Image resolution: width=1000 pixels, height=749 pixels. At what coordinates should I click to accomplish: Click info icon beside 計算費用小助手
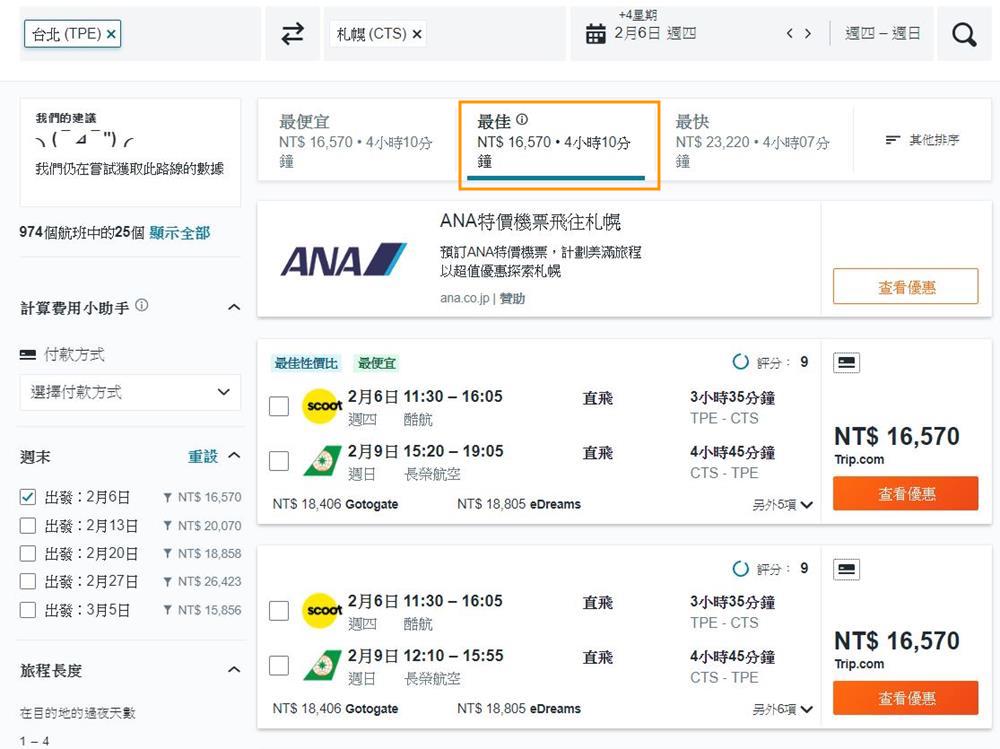tap(142, 306)
